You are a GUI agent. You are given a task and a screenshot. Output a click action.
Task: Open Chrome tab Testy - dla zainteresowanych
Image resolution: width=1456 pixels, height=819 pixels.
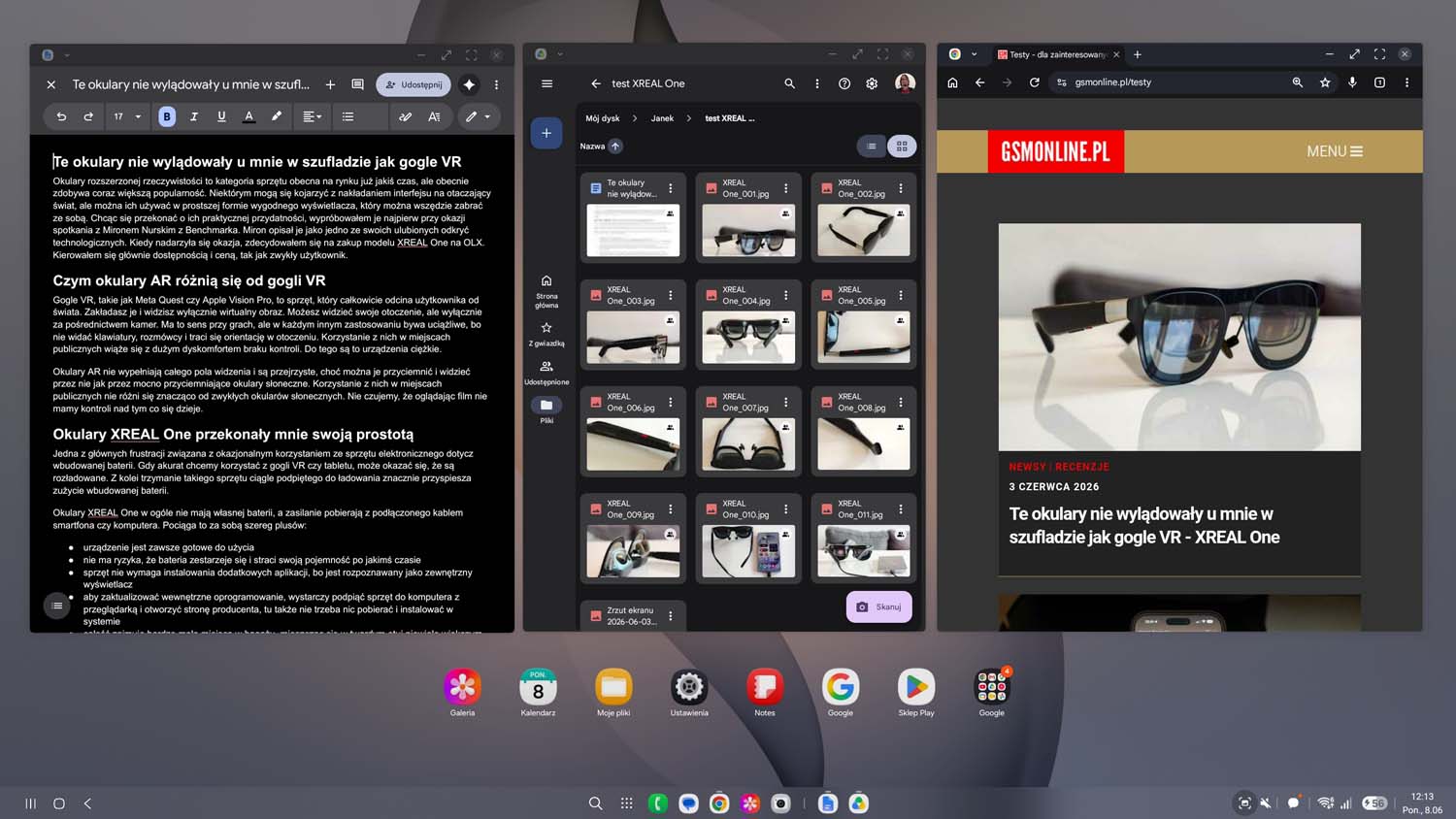(1056, 54)
